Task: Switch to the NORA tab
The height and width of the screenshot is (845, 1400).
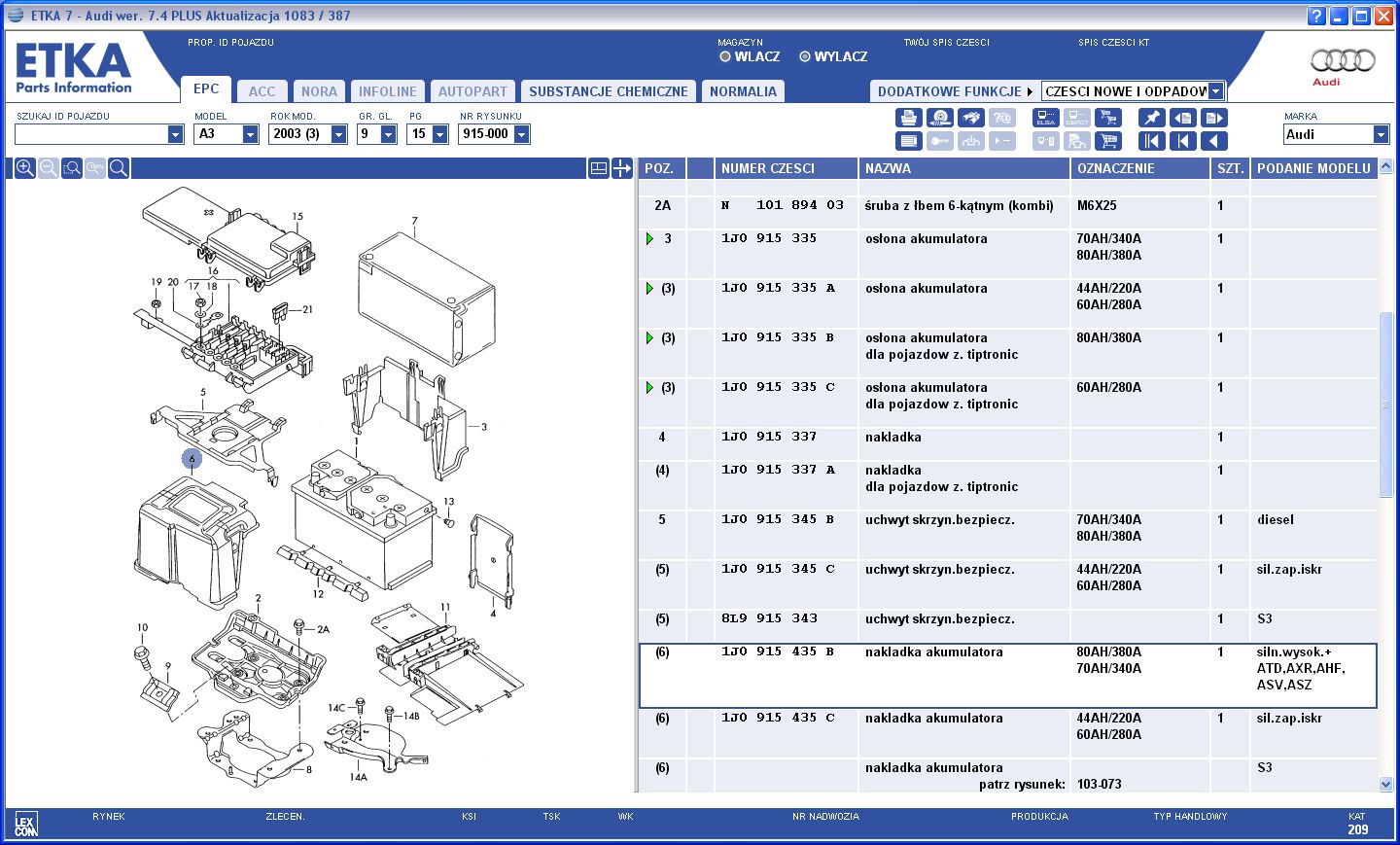Action: pos(319,91)
